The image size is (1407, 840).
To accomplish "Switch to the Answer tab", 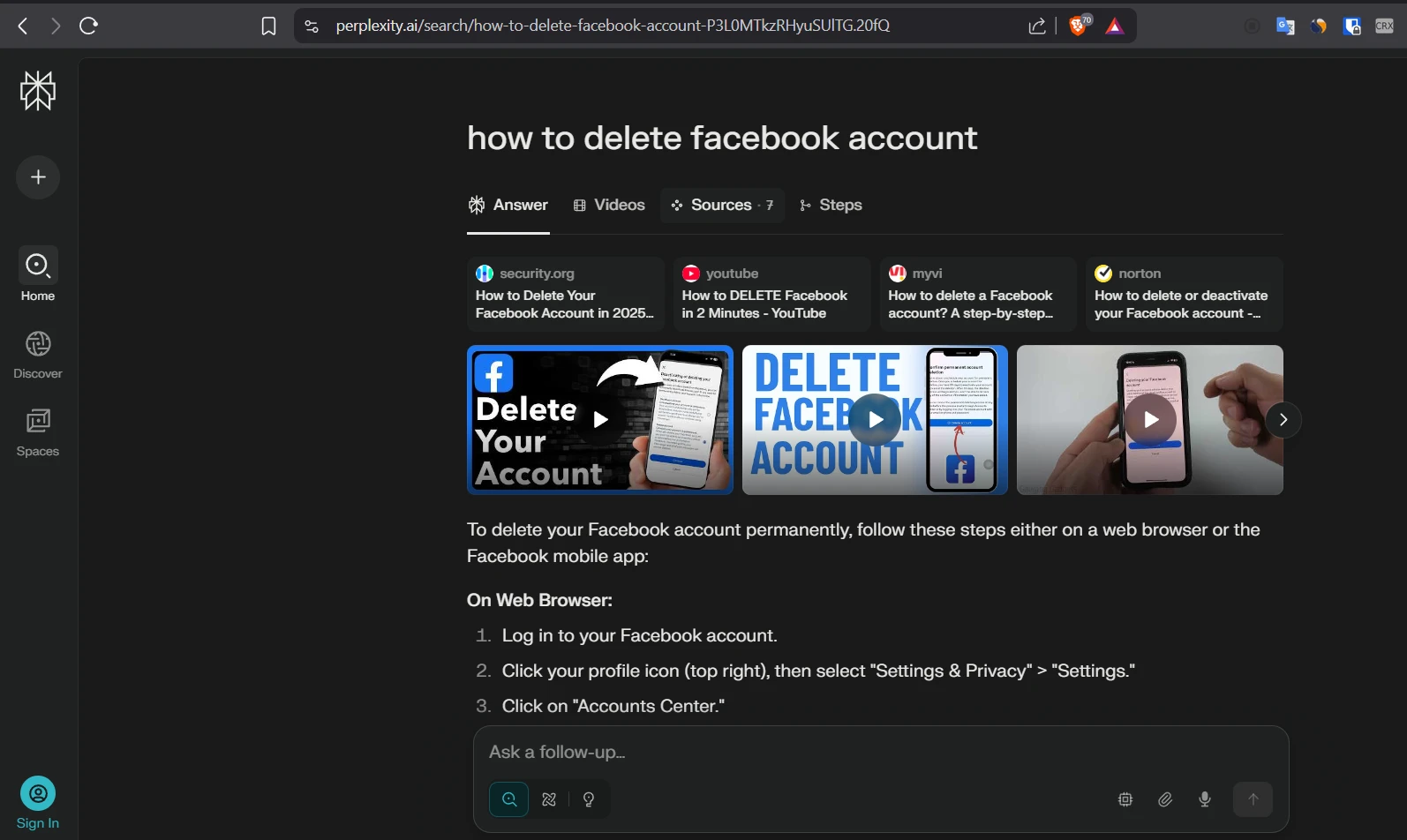I will [508, 205].
